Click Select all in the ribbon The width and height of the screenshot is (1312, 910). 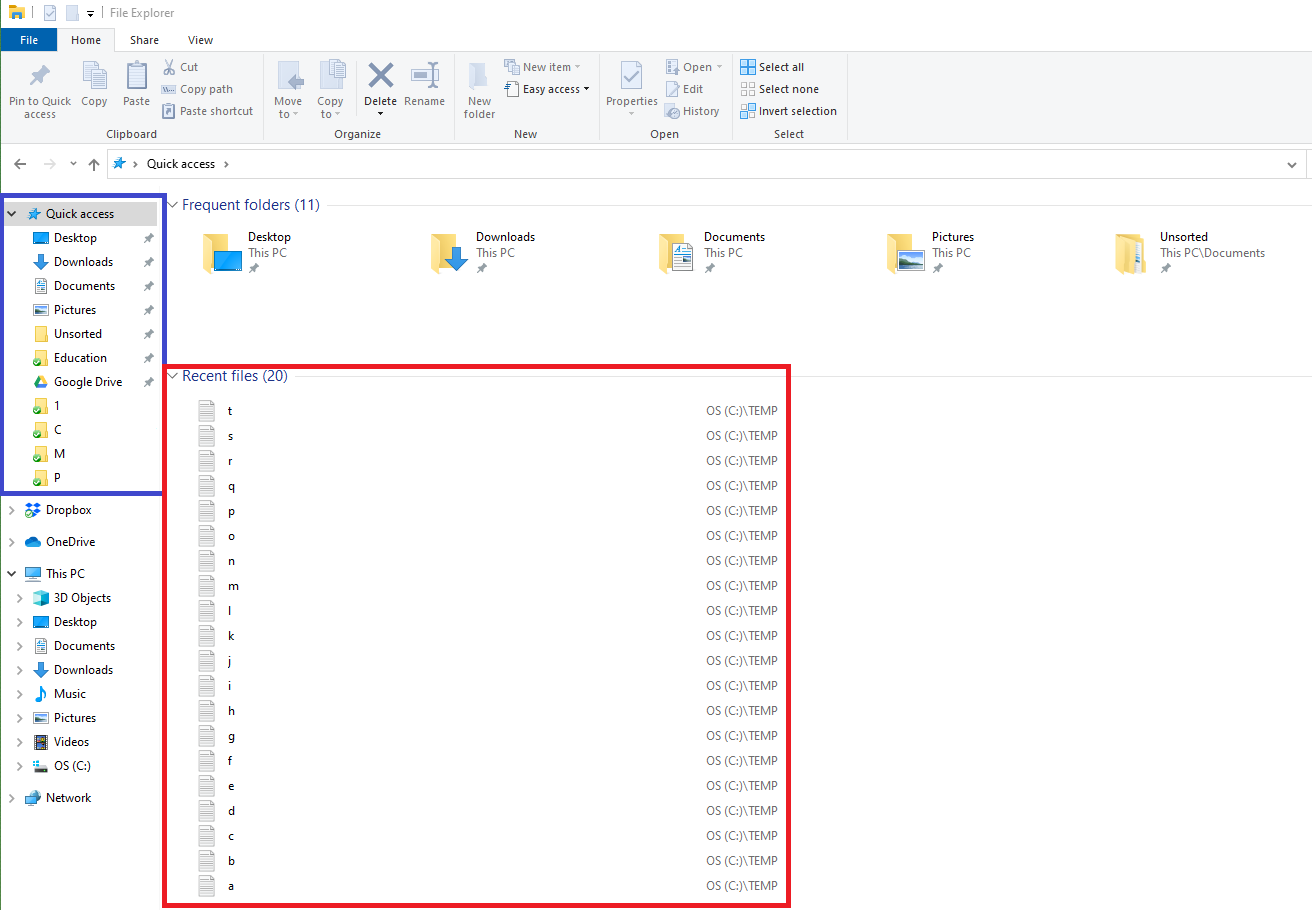point(772,67)
